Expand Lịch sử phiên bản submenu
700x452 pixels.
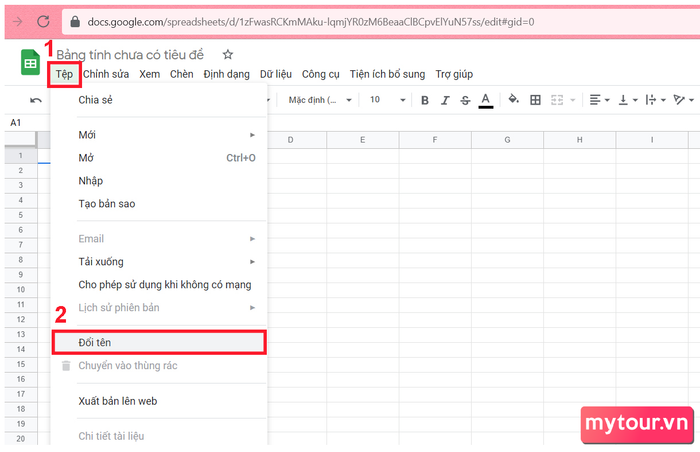[x=159, y=307]
